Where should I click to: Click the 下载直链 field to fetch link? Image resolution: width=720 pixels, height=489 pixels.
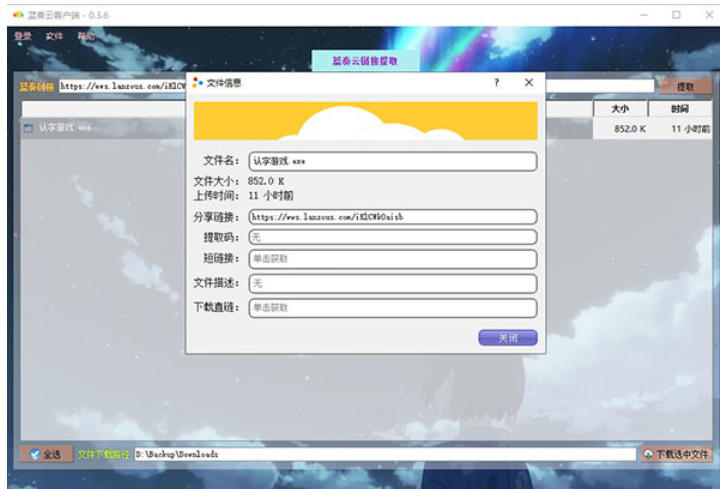coord(392,308)
